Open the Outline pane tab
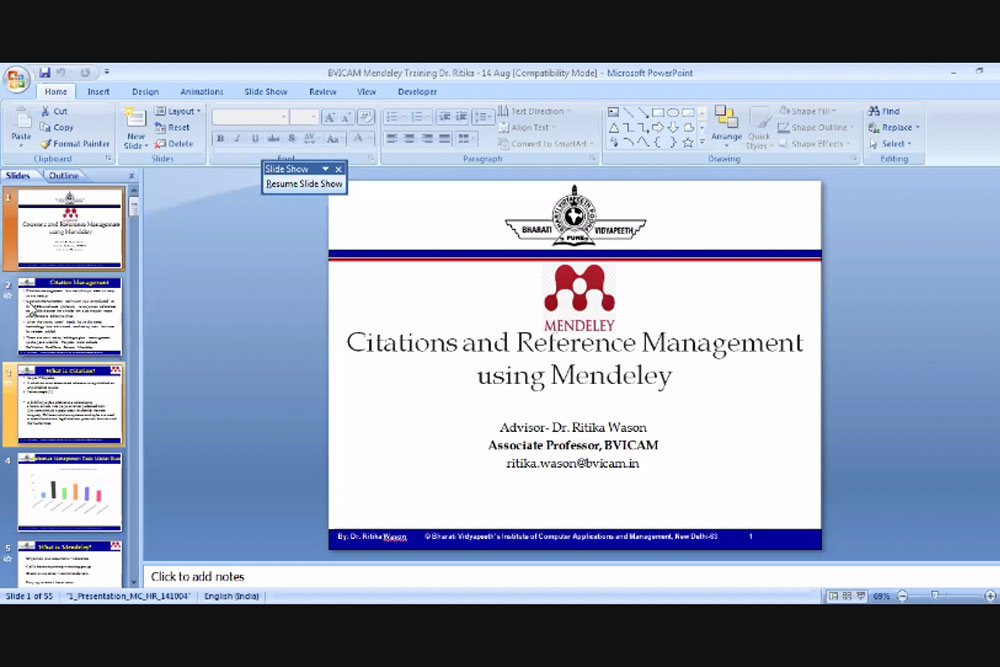The height and width of the screenshot is (667, 1000). [64, 176]
